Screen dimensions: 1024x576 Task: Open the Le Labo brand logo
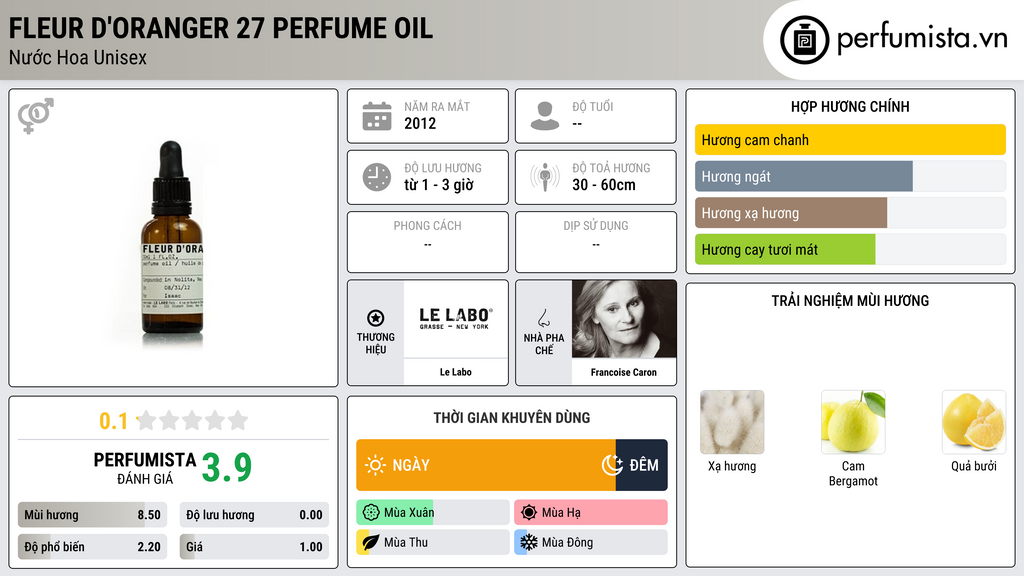click(456, 319)
